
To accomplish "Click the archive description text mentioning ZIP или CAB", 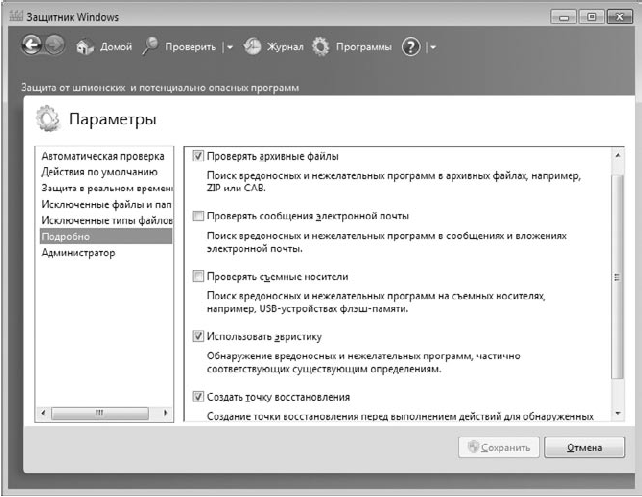I will click(x=393, y=182).
